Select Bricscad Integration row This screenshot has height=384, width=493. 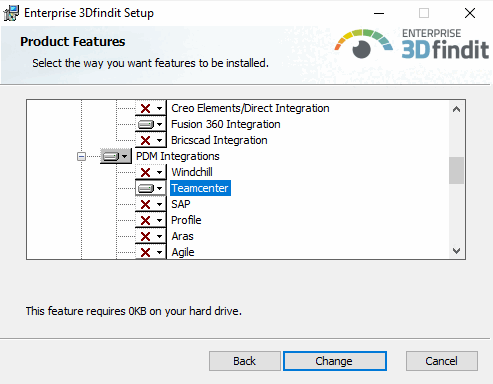tap(219, 140)
